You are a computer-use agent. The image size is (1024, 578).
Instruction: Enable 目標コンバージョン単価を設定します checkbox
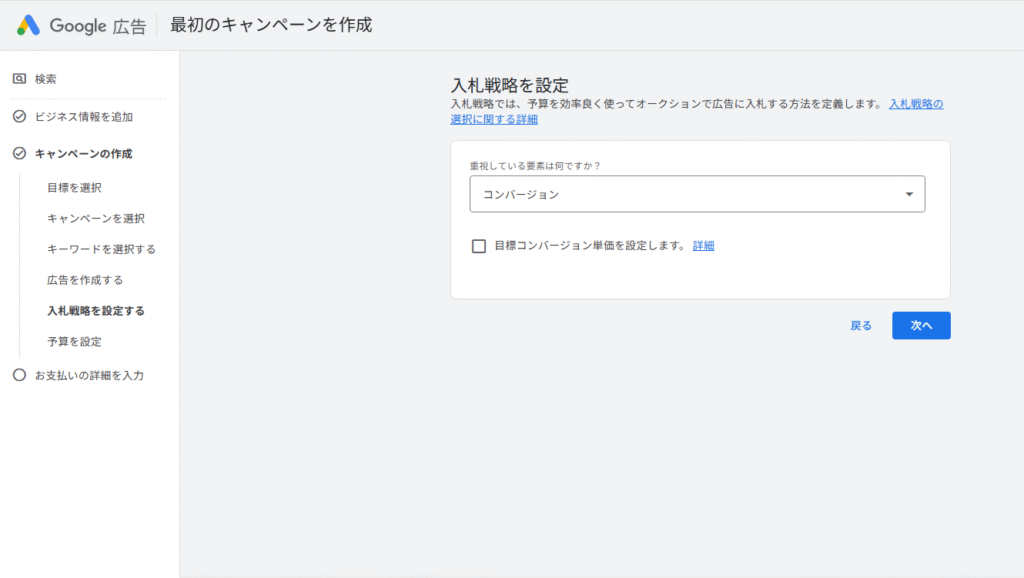(x=477, y=245)
